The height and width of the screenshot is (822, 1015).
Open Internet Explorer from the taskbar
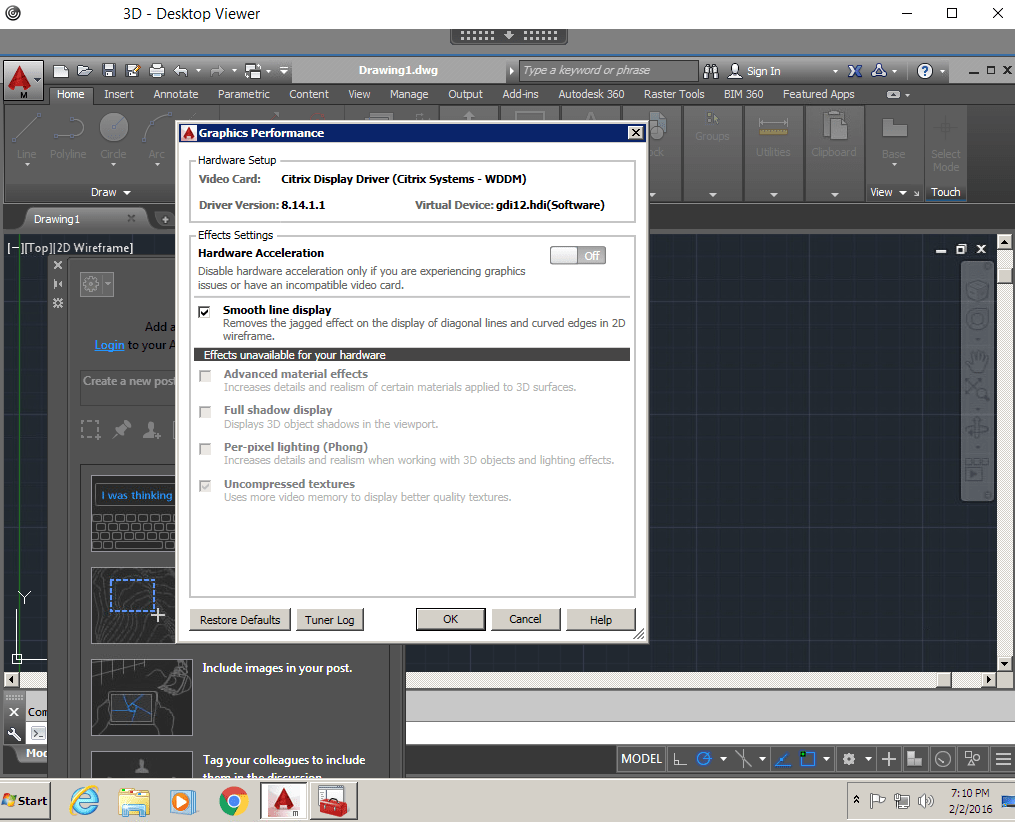point(85,802)
